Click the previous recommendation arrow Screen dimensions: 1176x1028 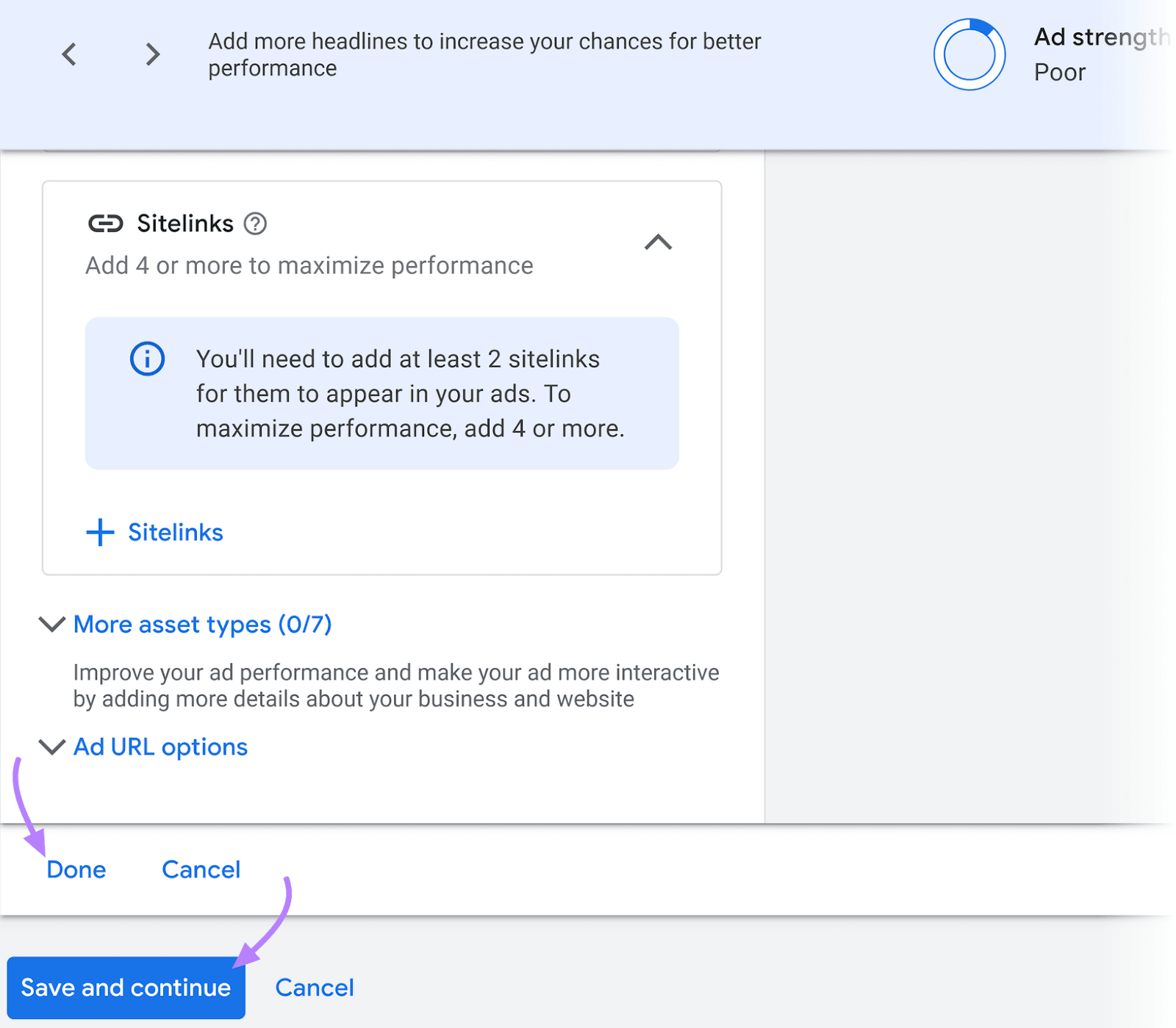[70, 54]
